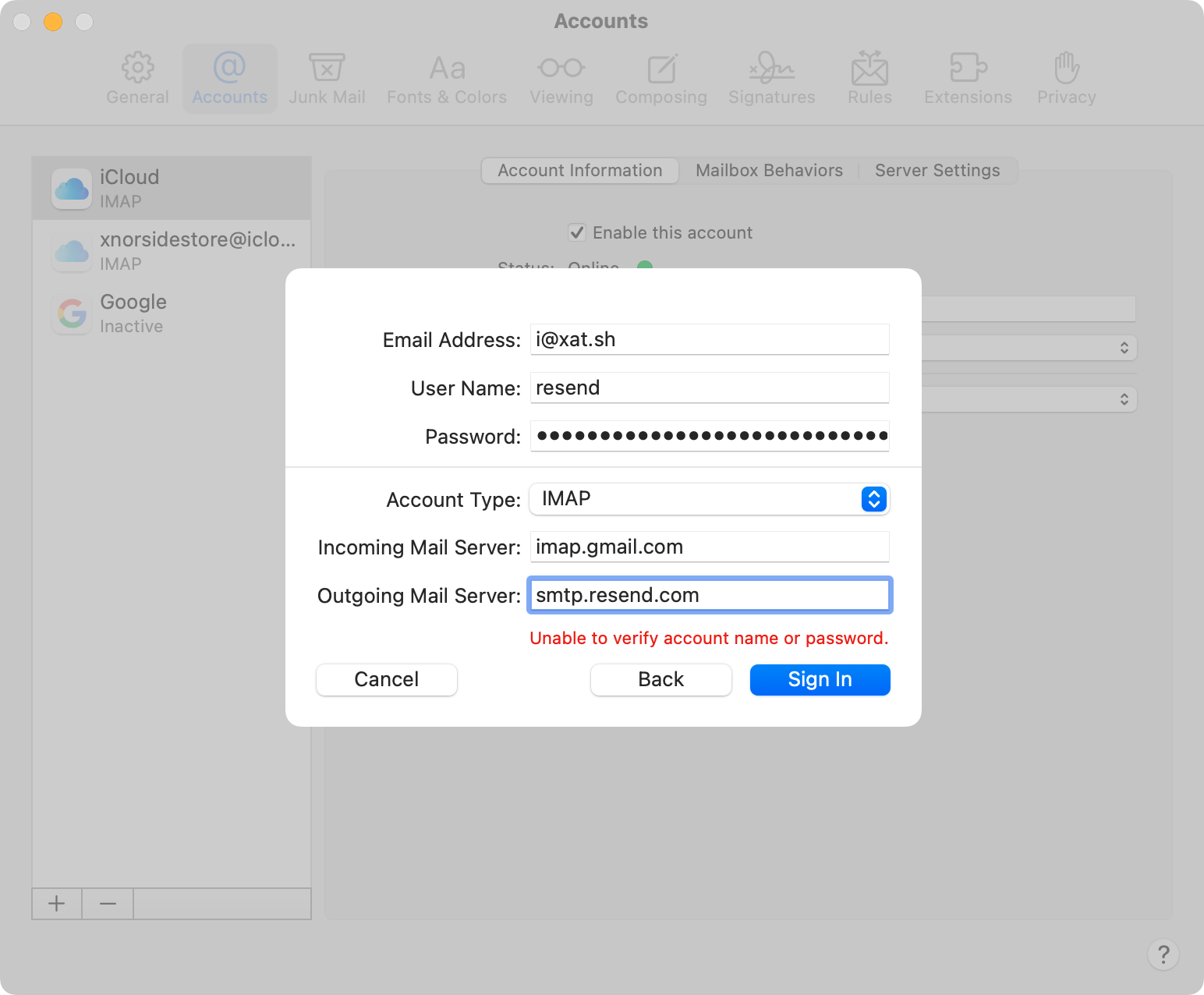Viewport: 1204px width, 995px height.
Task: Open the General preferences gear icon
Action: click(138, 69)
